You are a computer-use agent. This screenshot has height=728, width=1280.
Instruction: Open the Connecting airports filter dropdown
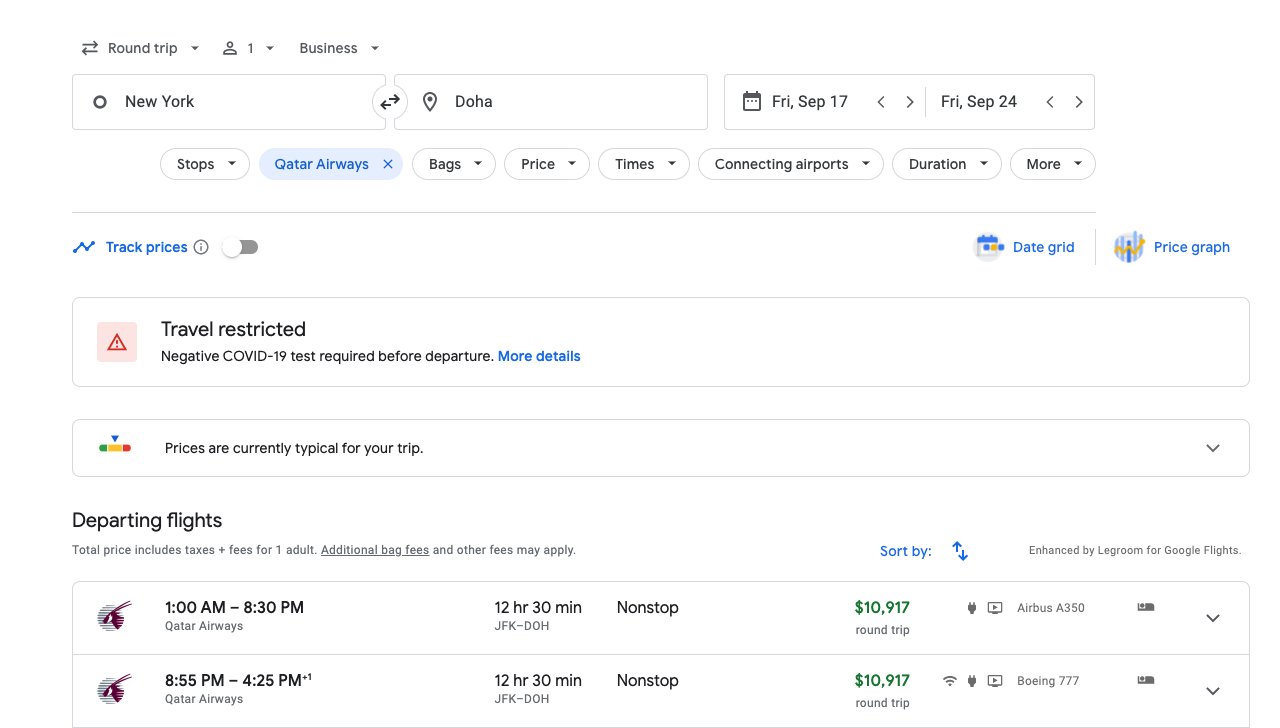(791, 164)
